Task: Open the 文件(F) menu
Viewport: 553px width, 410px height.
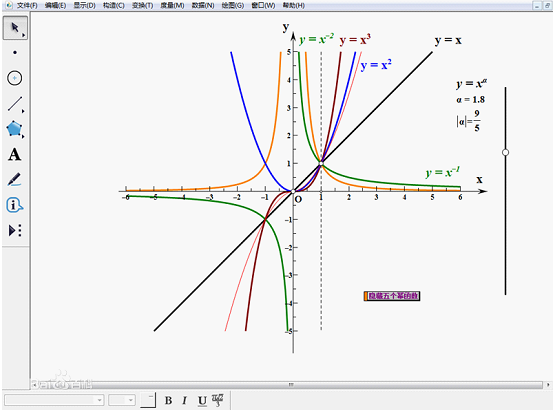Action: point(27,5)
